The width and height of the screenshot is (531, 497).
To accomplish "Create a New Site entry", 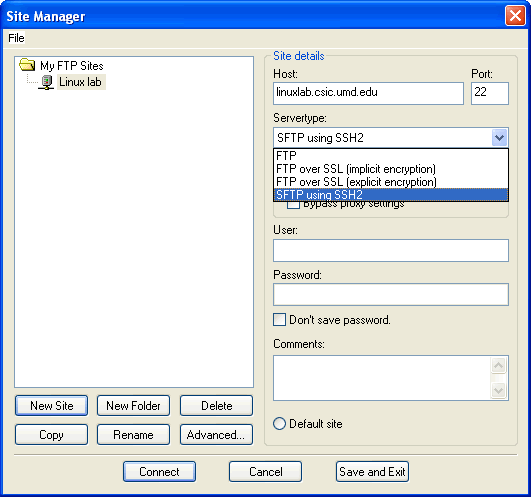I will [51, 406].
